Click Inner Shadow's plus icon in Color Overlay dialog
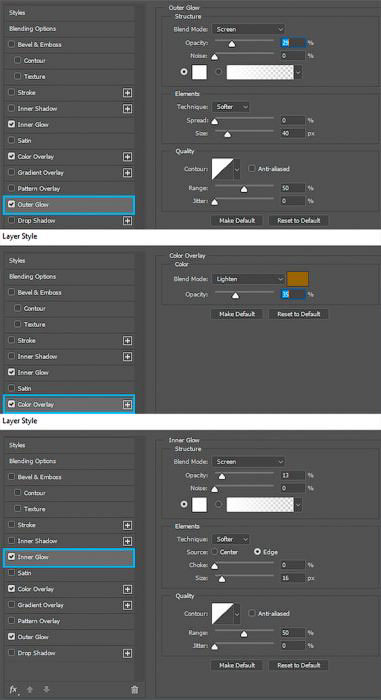The width and height of the screenshot is (381, 700). tap(127, 357)
